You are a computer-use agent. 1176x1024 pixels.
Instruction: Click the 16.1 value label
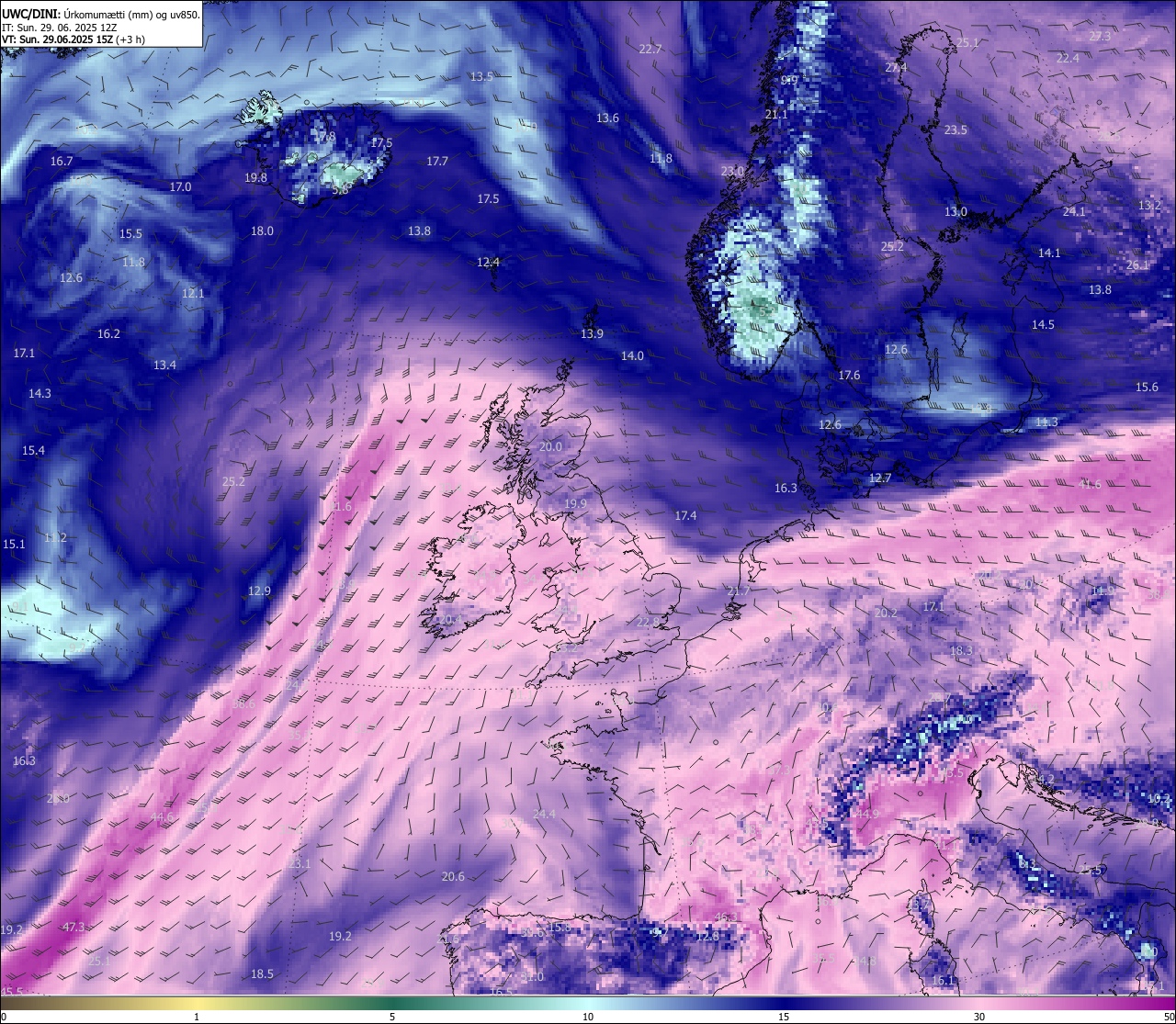pyautogui.click(x=943, y=981)
